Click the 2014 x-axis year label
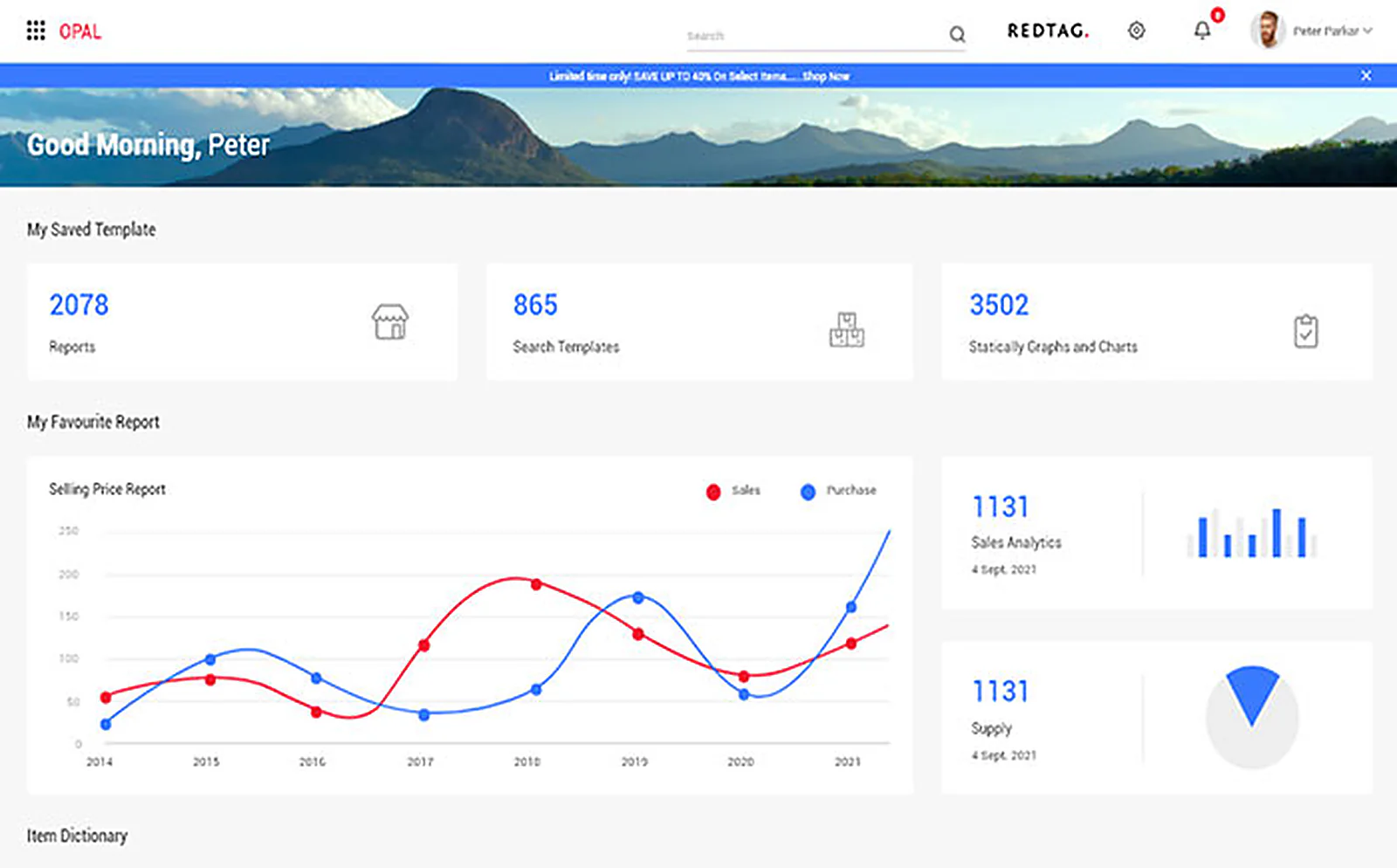The width and height of the screenshot is (1397, 868). tap(99, 761)
